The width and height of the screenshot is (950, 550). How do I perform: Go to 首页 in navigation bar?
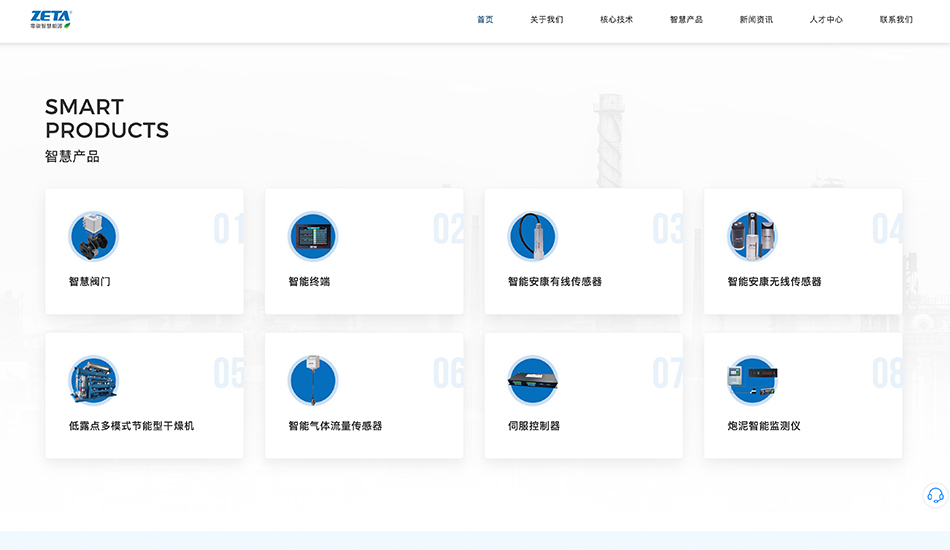(x=485, y=20)
